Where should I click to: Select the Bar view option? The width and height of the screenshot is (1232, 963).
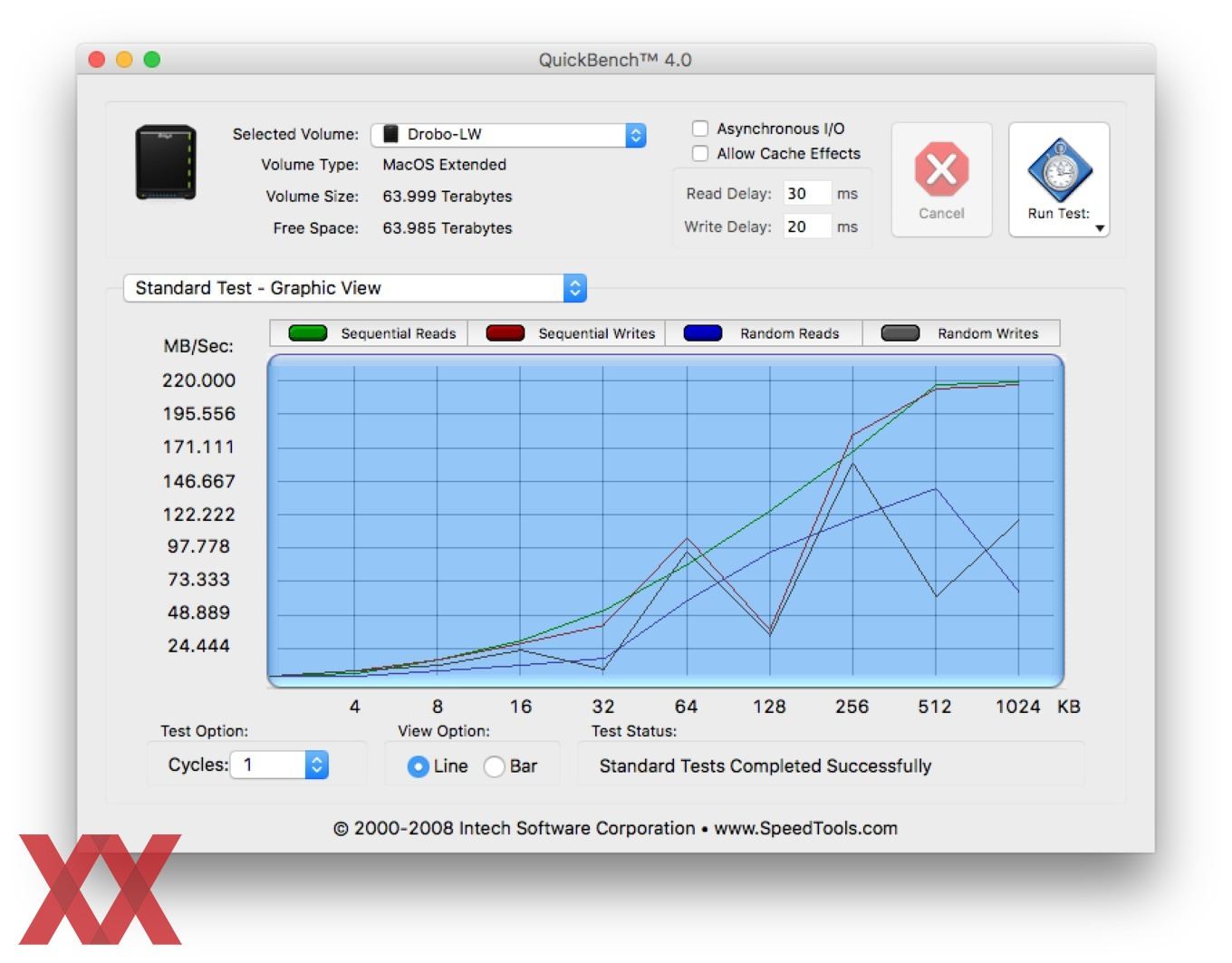(494, 766)
